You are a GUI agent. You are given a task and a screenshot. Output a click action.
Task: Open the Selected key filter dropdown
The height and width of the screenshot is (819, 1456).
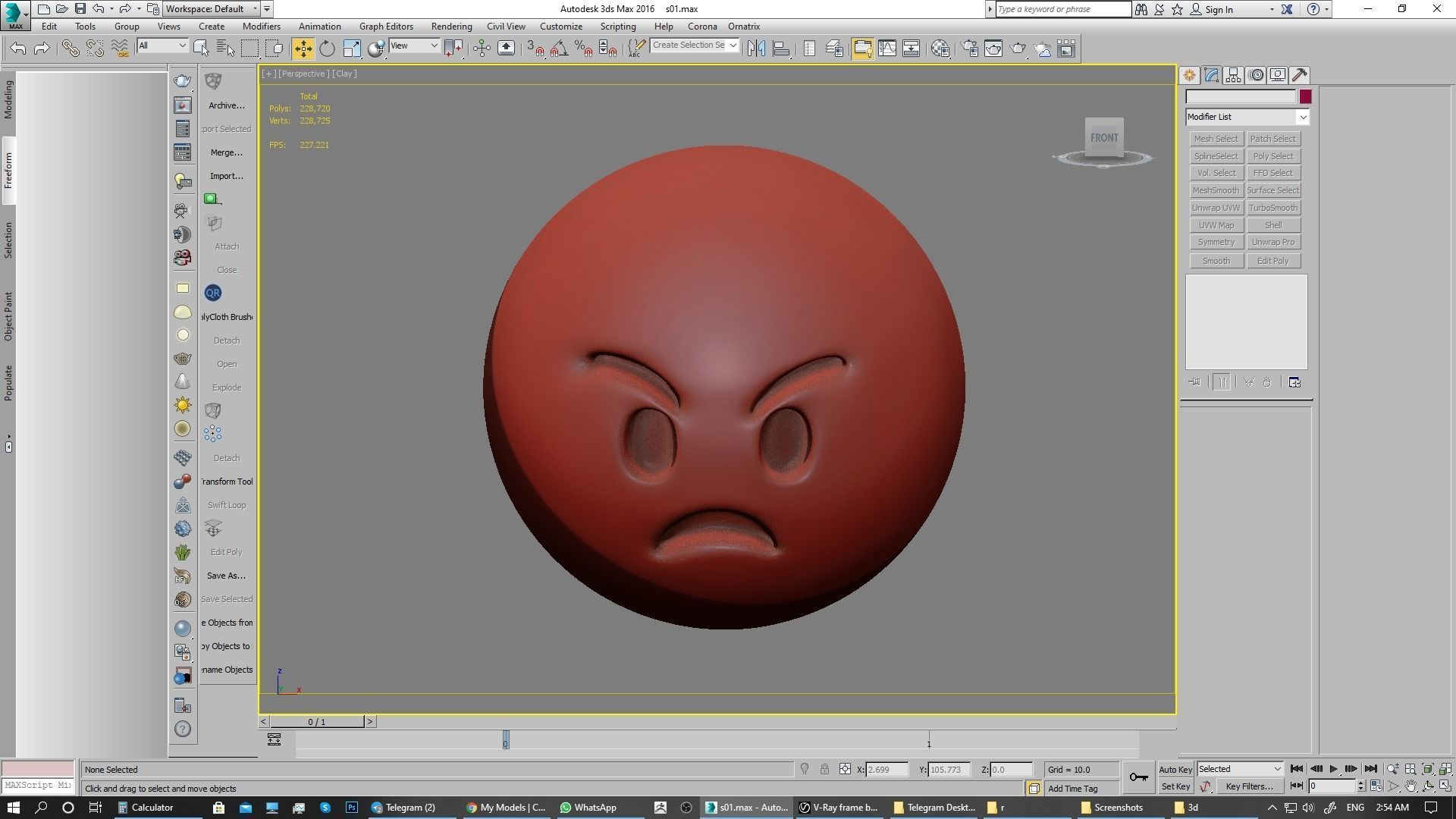point(1240,769)
